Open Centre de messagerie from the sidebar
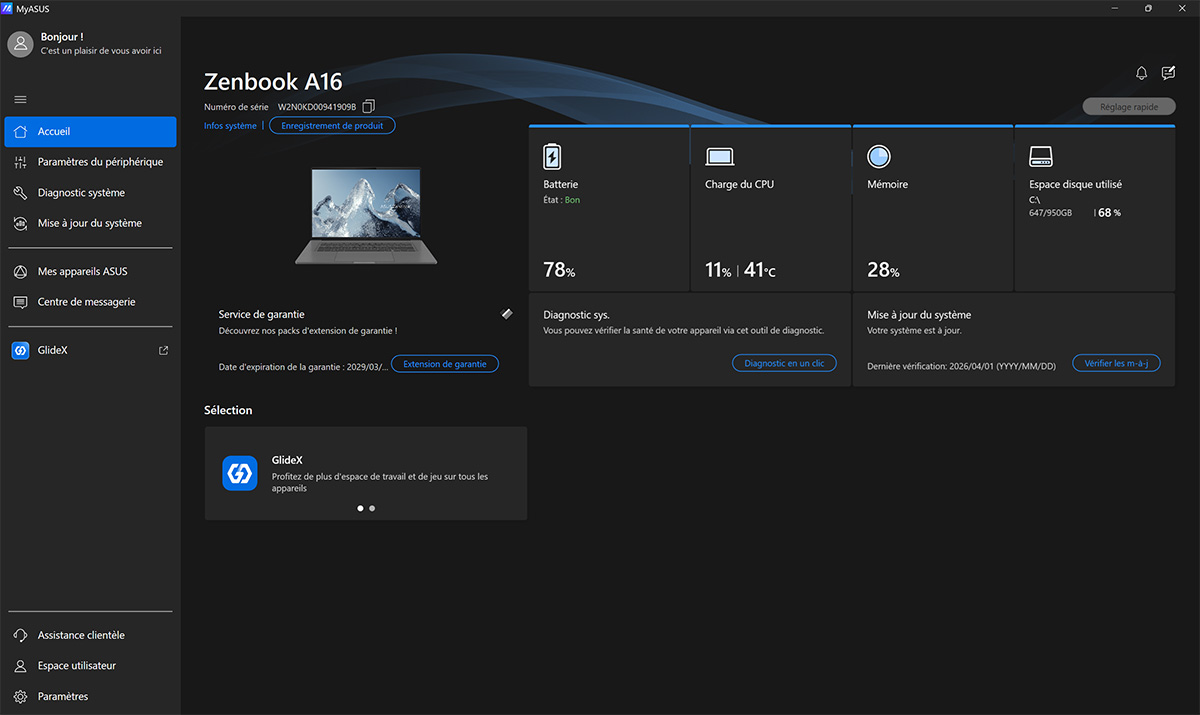Screen dimensions: 1200x715 pos(20,301)
